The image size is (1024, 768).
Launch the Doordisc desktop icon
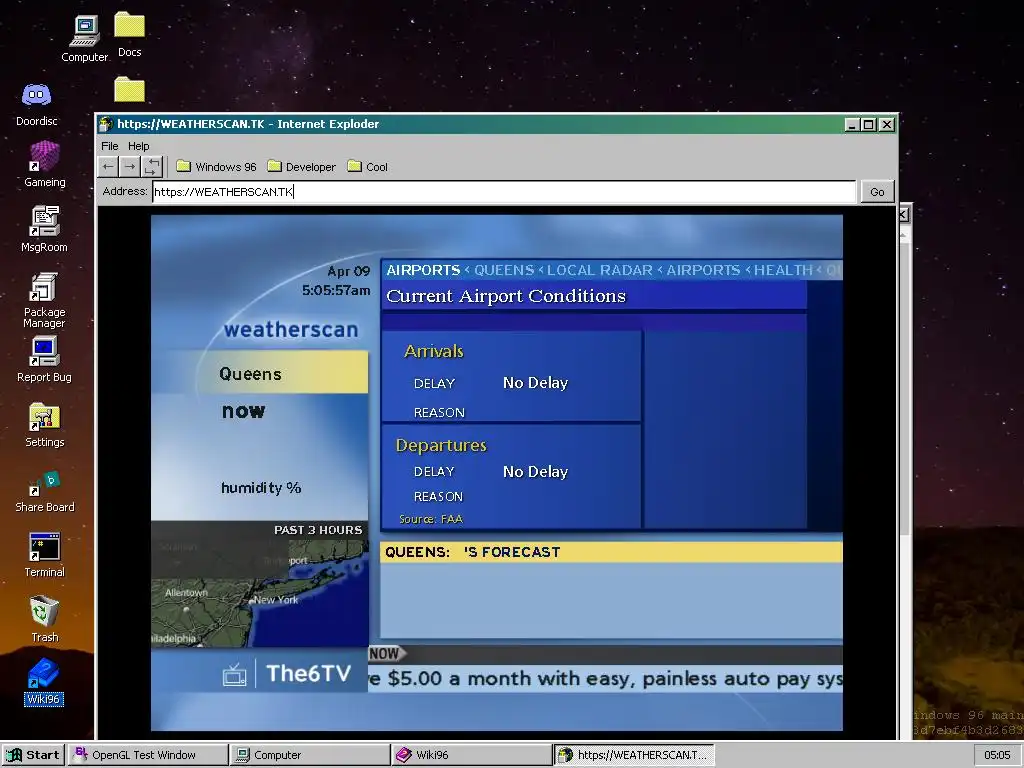pos(37,104)
